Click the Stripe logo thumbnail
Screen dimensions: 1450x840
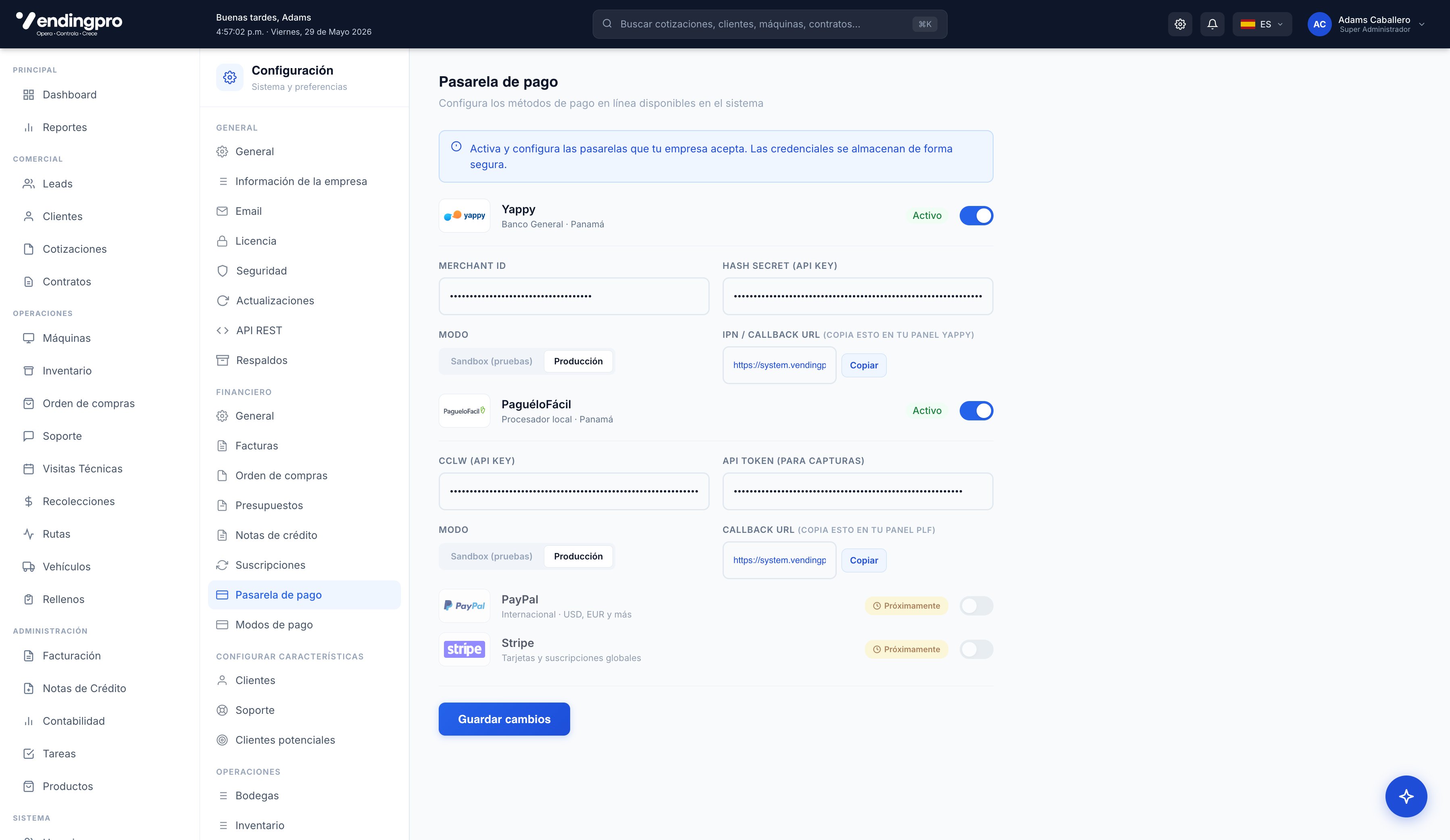pyautogui.click(x=465, y=650)
